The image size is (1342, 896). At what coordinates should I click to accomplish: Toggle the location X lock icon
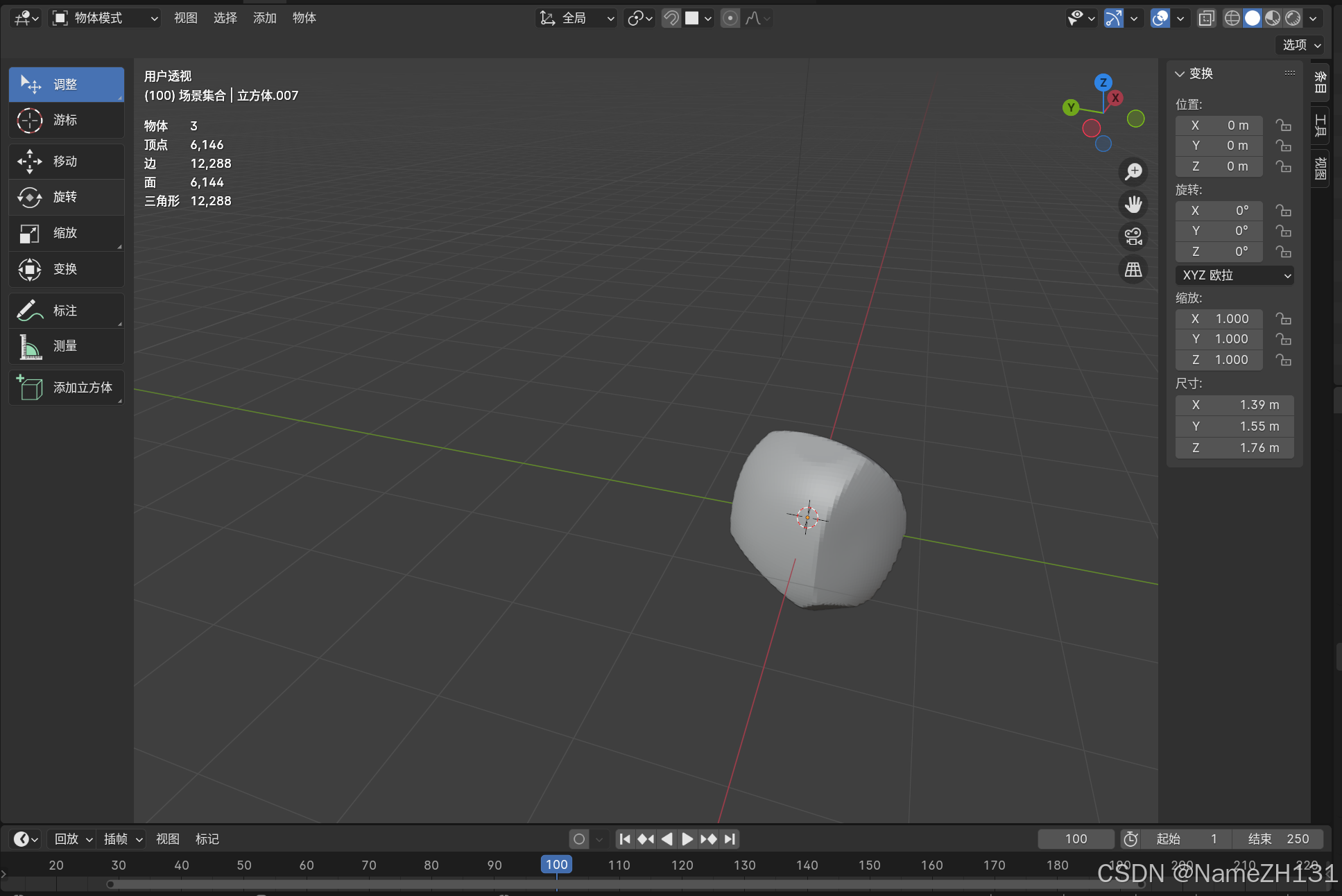[x=1284, y=126]
